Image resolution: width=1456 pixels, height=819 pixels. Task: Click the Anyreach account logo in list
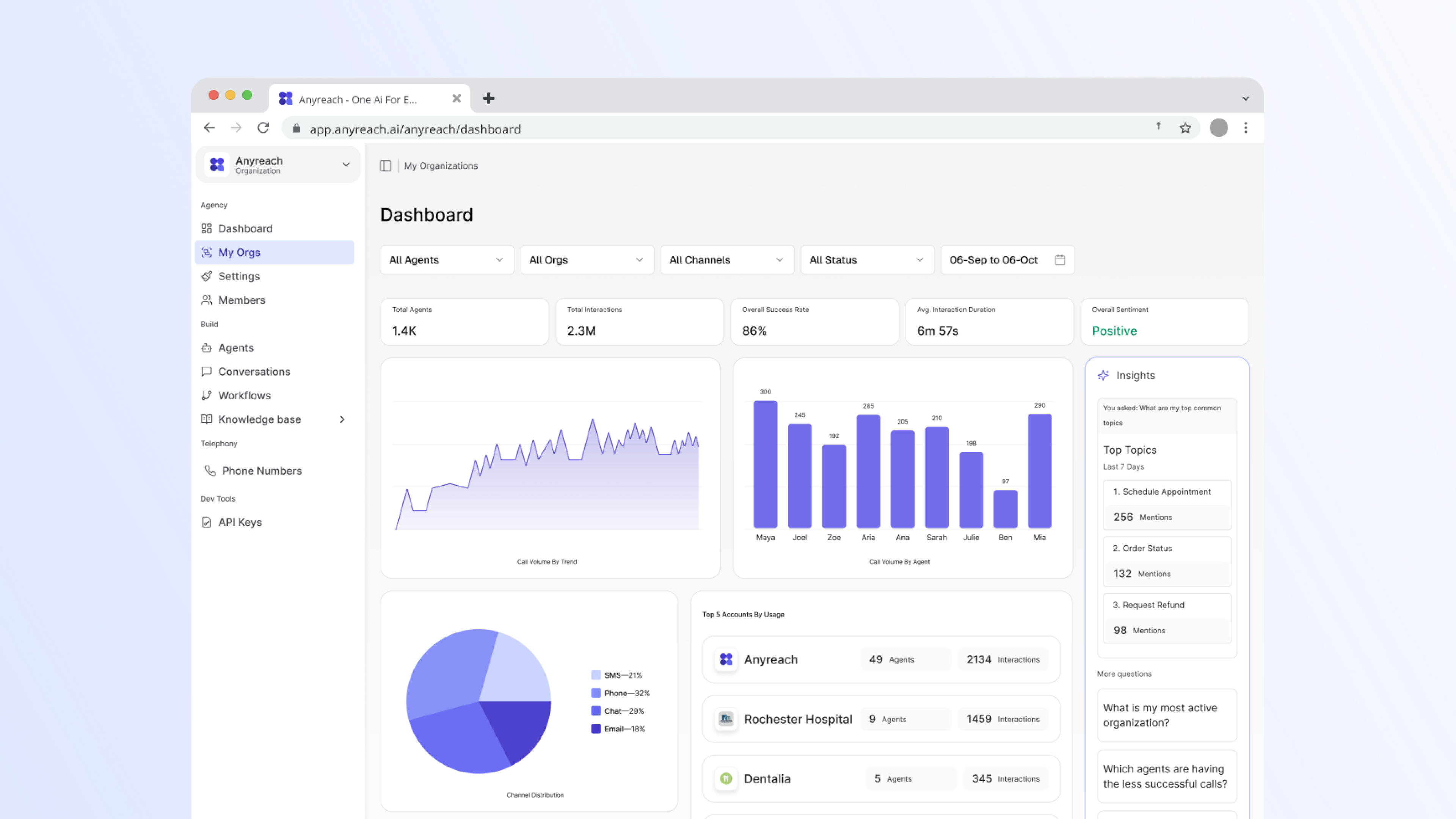point(726,660)
